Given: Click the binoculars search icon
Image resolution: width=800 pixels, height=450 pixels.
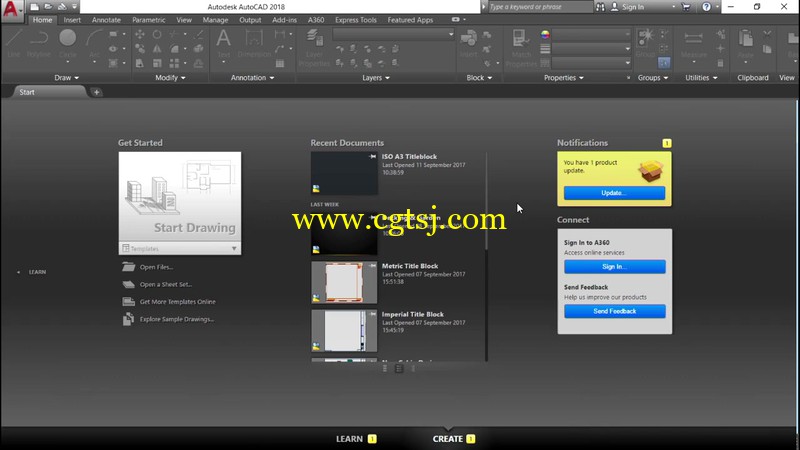Looking at the screenshot, I should 601,7.
